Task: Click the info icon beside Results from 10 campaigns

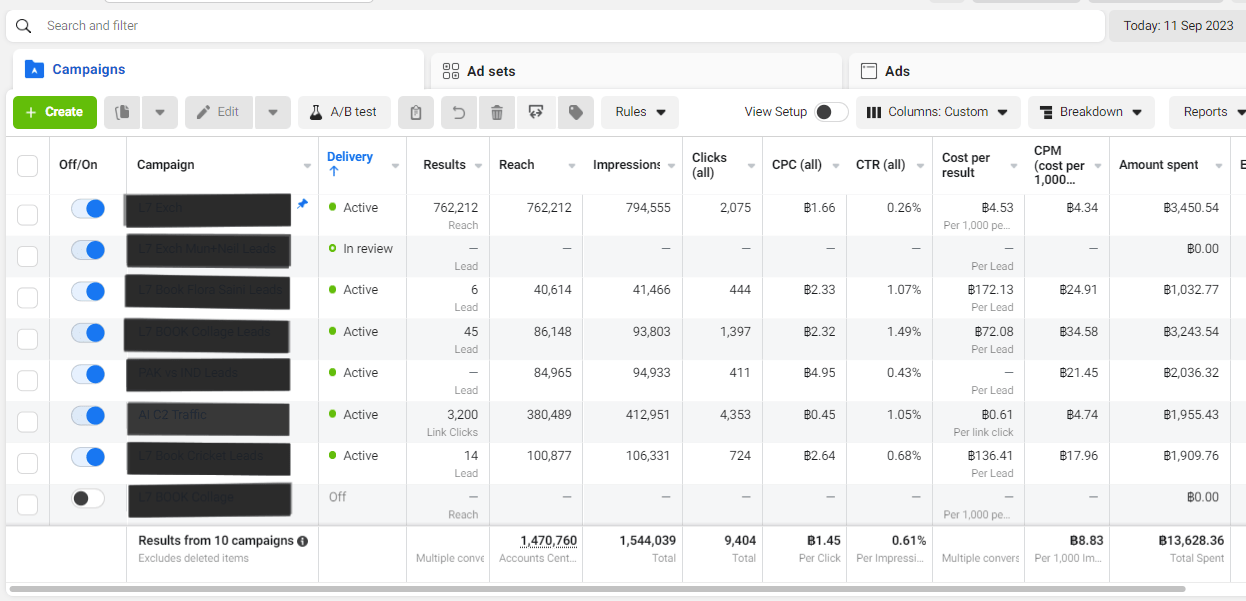Action: 302,541
